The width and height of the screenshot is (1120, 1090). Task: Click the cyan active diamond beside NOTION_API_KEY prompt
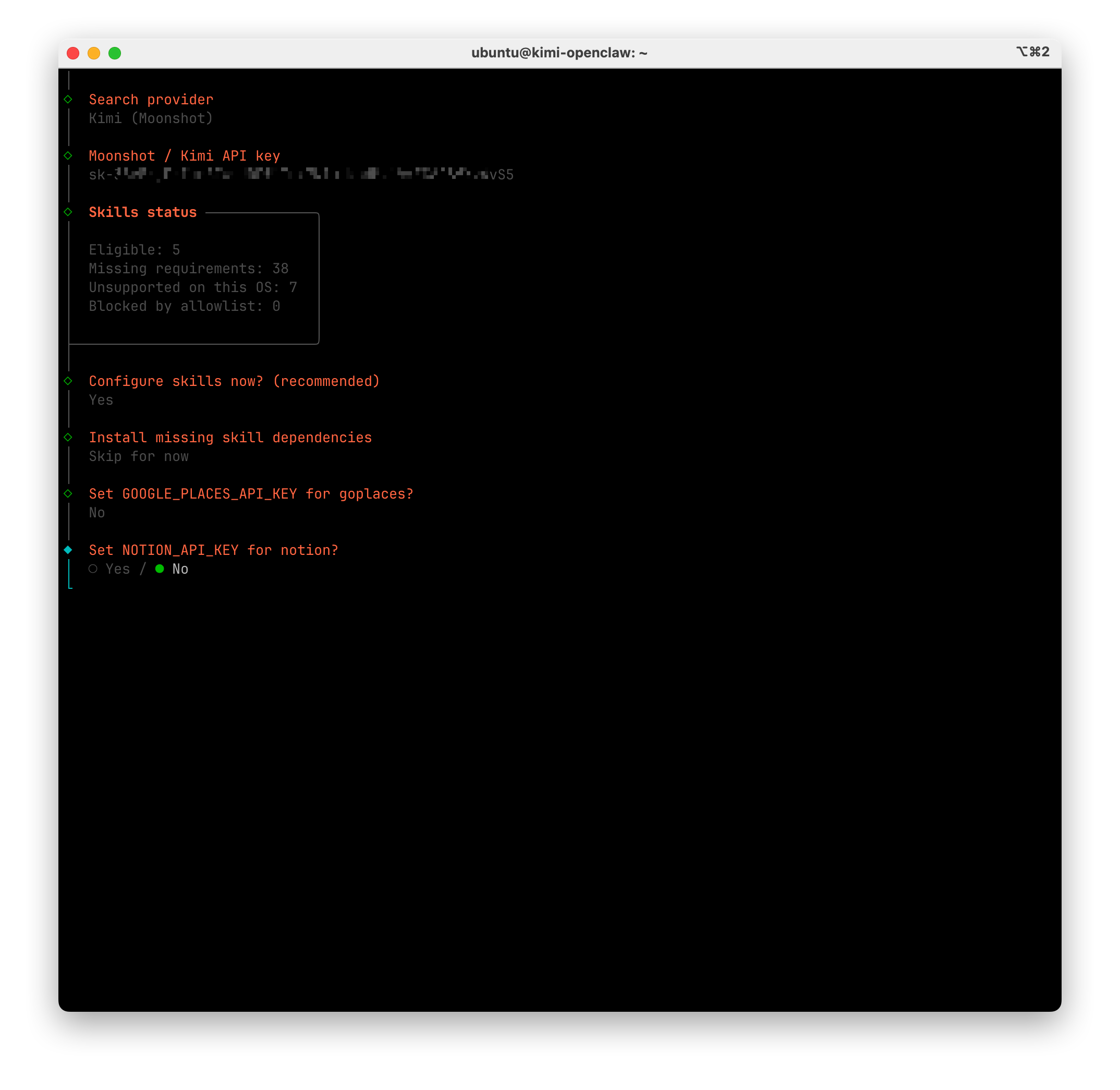pyautogui.click(x=68, y=550)
